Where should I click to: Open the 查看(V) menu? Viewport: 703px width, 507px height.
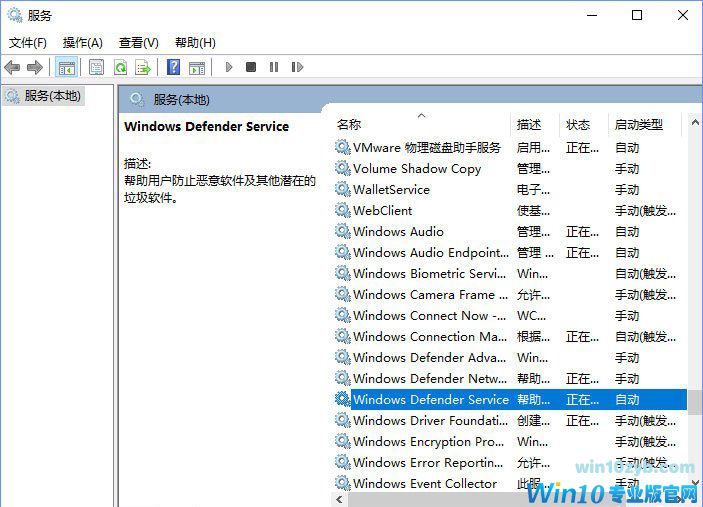[x=139, y=43]
